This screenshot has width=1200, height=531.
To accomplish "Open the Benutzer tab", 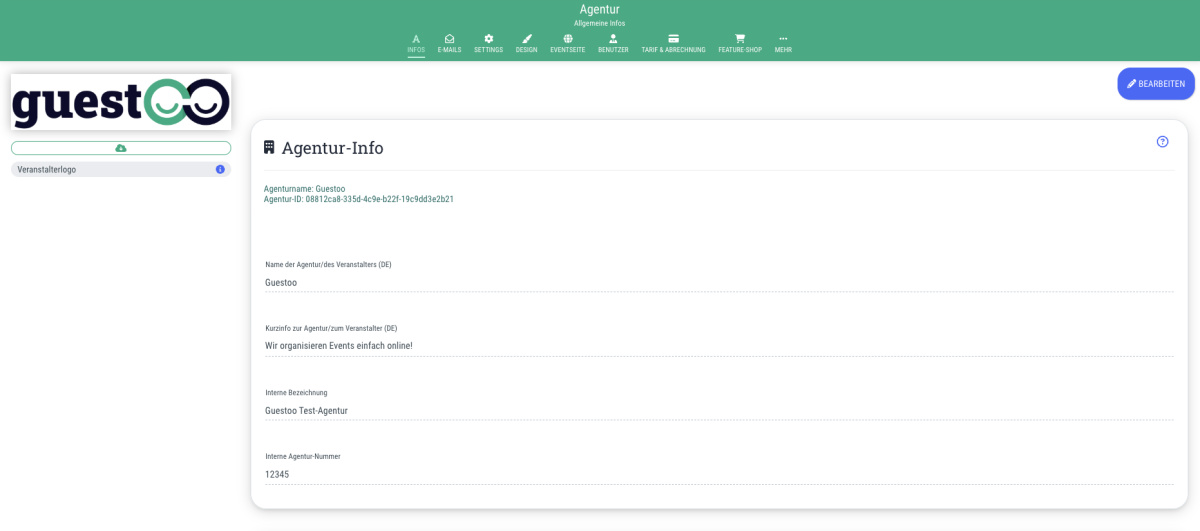I will 613,44.
